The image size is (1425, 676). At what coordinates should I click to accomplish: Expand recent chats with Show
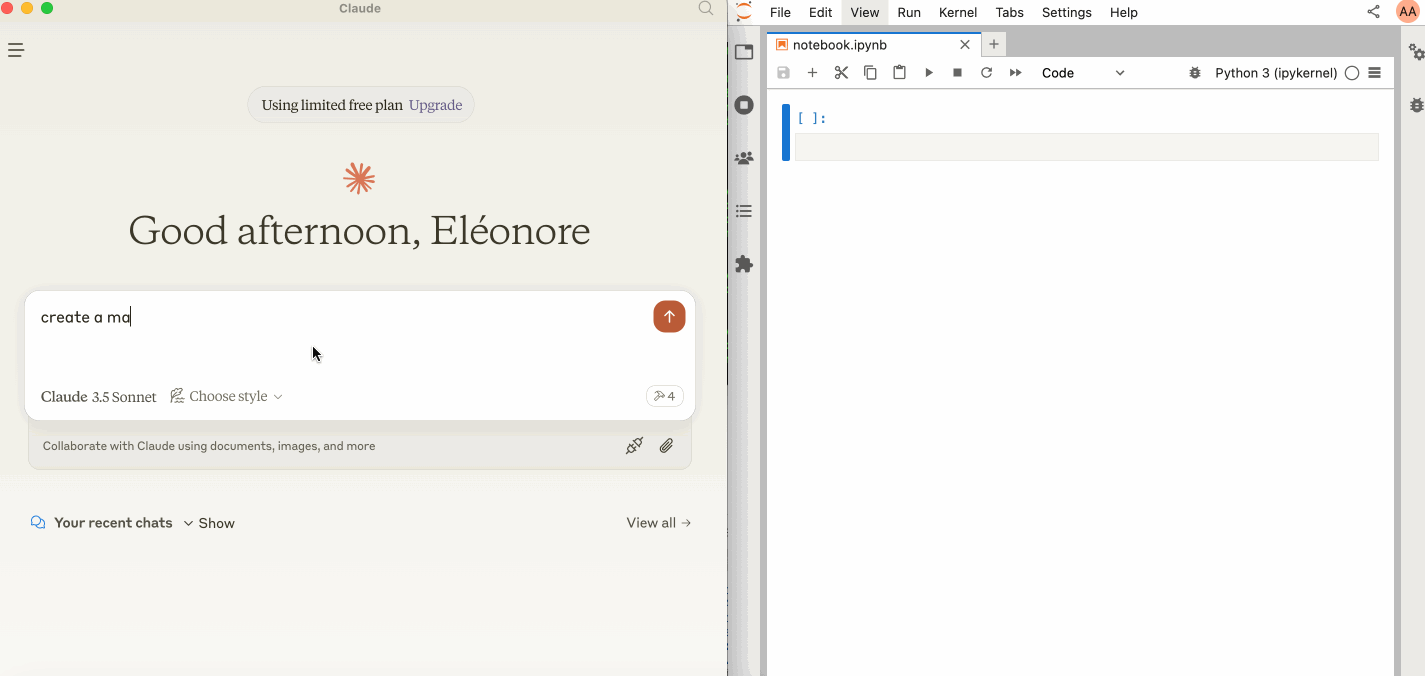point(209,523)
